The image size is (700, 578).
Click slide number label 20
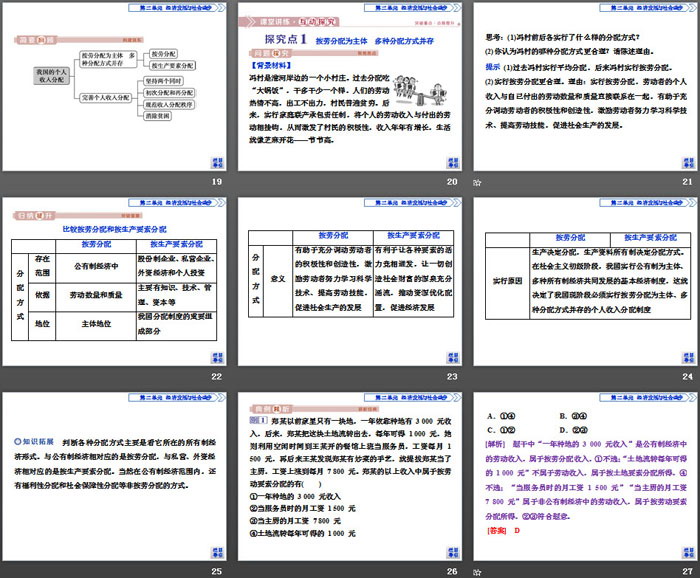click(452, 182)
